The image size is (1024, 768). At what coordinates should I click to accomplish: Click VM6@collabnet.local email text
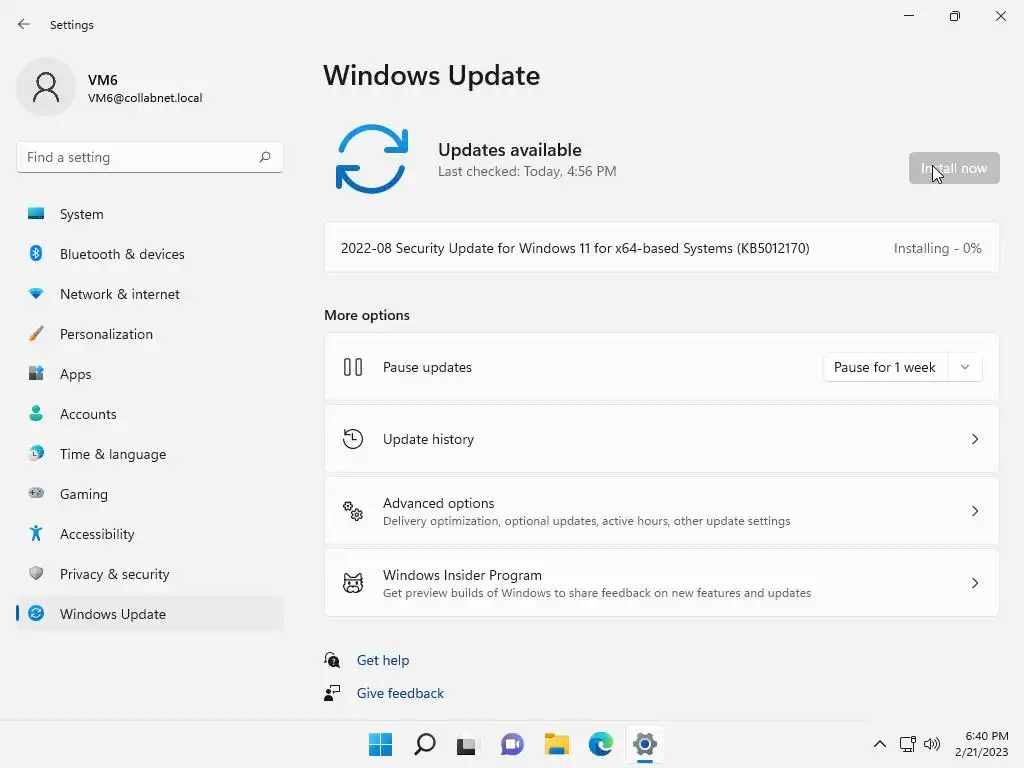[x=145, y=98]
